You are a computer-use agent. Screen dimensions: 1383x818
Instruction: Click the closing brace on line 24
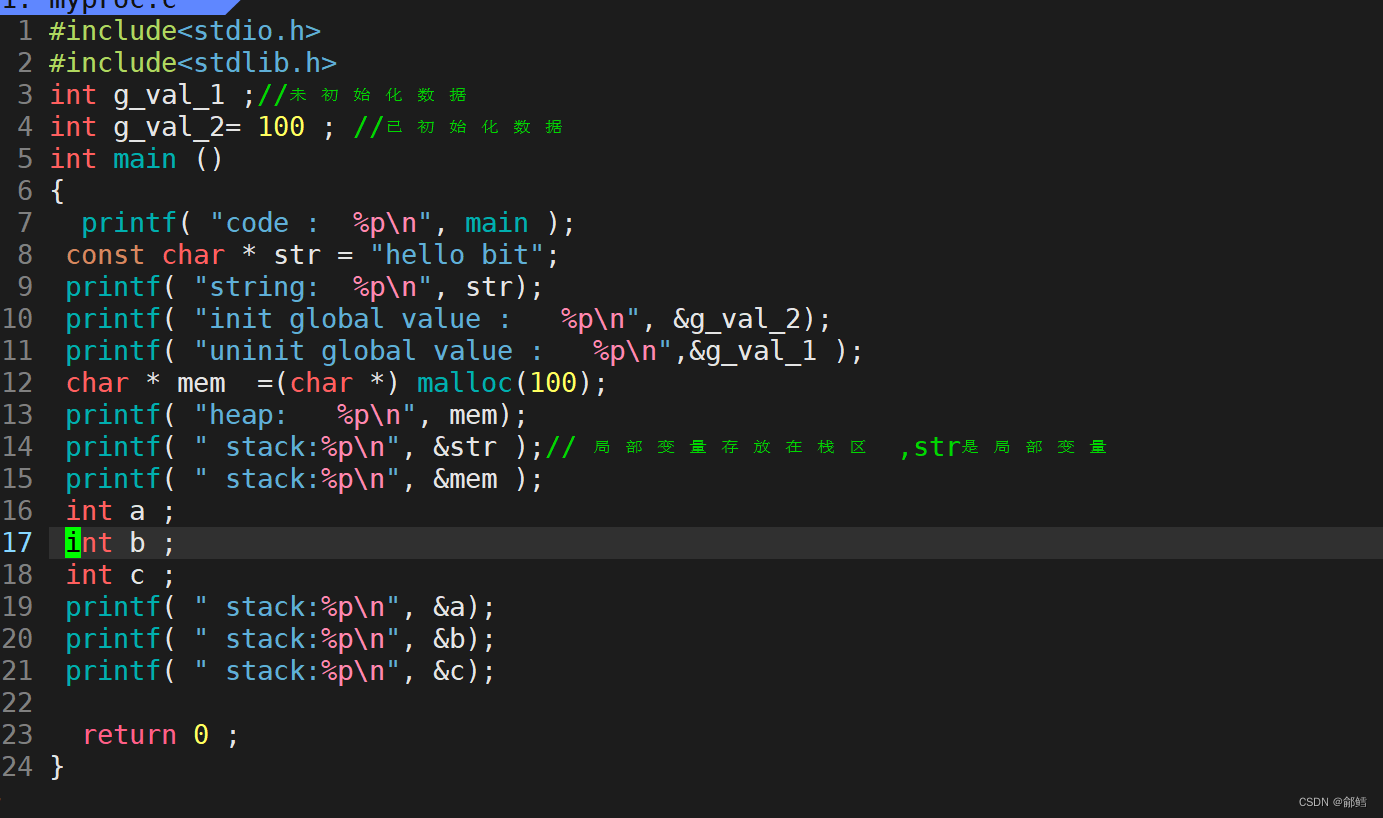(57, 766)
